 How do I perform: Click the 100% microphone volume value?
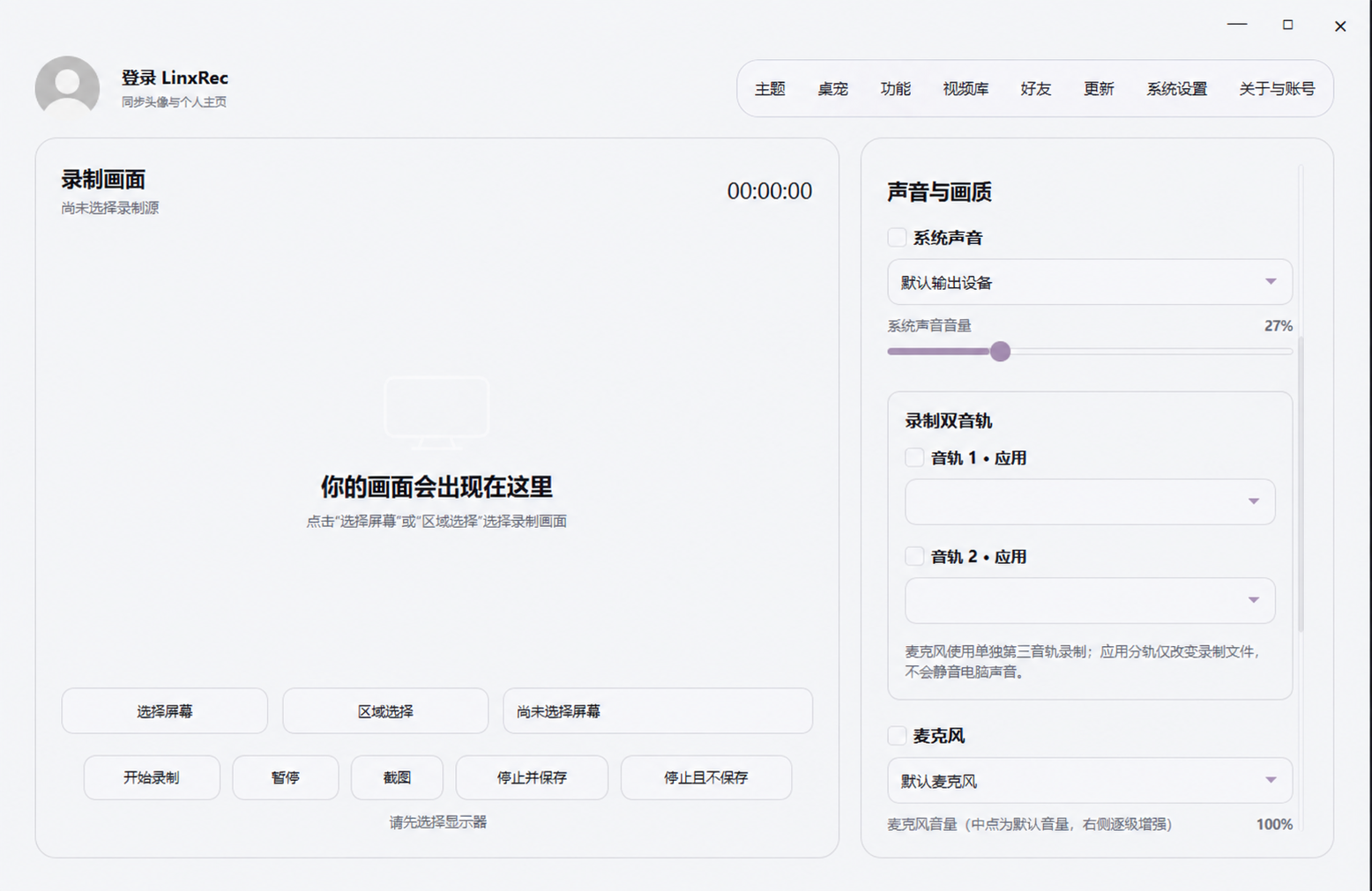[1274, 825]
